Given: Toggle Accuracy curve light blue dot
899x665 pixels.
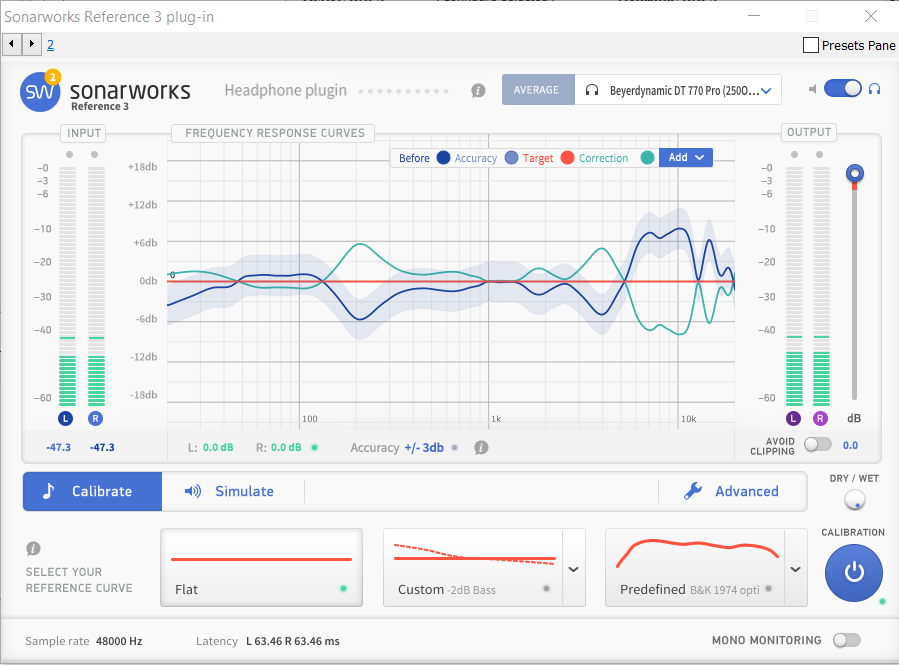Looking at the screenshot, I should (511, 158).
